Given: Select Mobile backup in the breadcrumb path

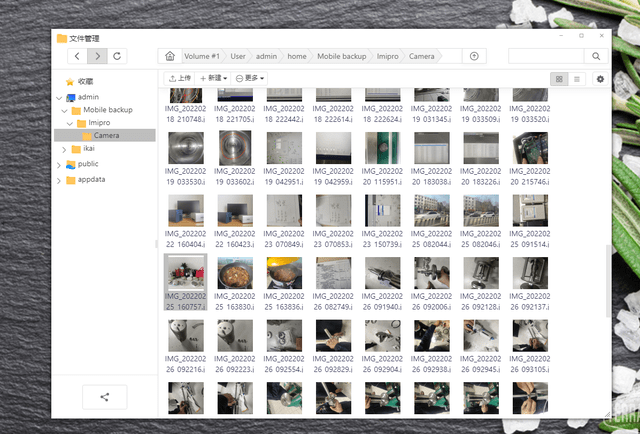Looking at the screenshot, I should click(342, 57).
